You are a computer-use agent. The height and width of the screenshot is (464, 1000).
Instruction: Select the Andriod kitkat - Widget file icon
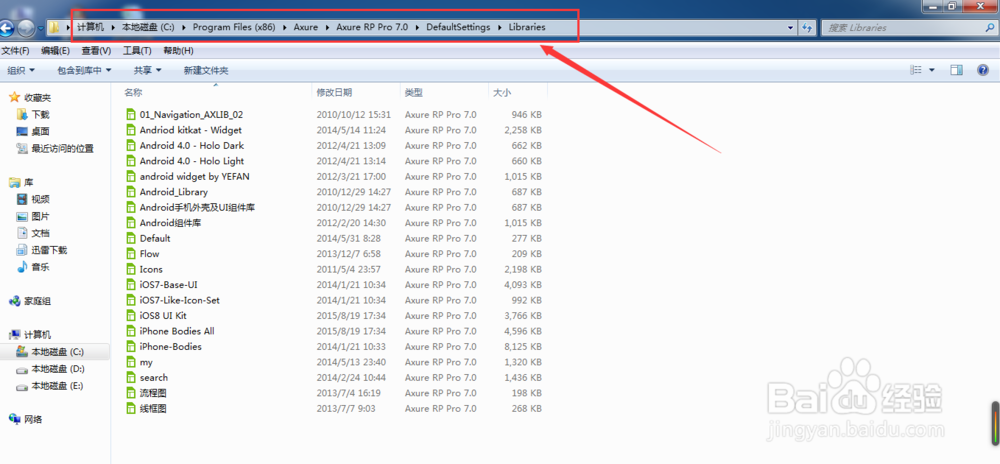tap(132, 130)
